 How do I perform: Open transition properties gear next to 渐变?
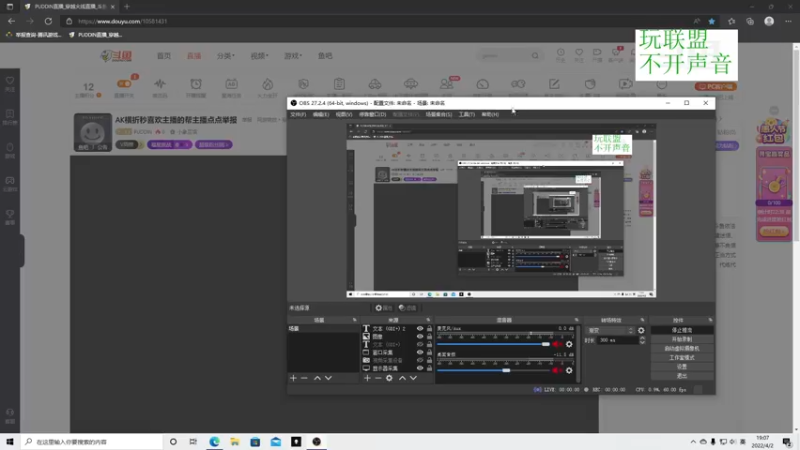641,331
